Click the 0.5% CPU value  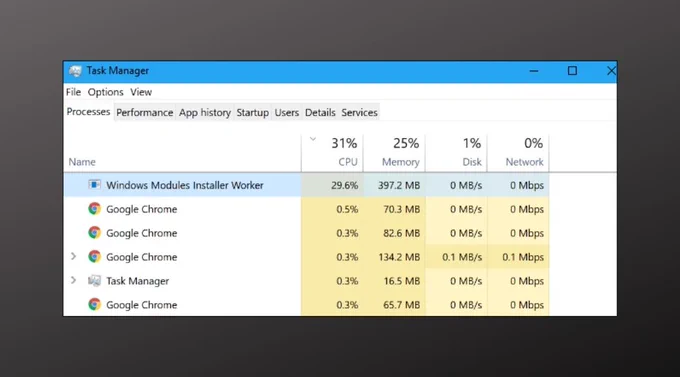click(x=347, y=209)
